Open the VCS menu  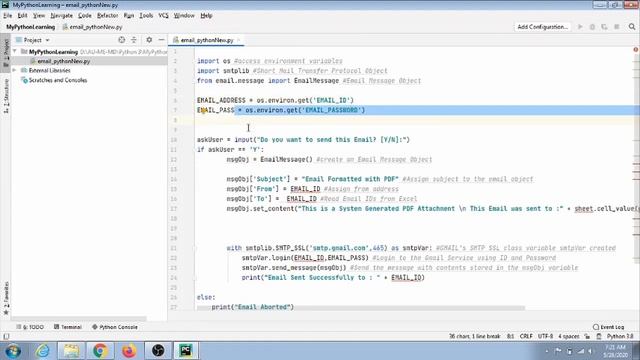(163, 16)
